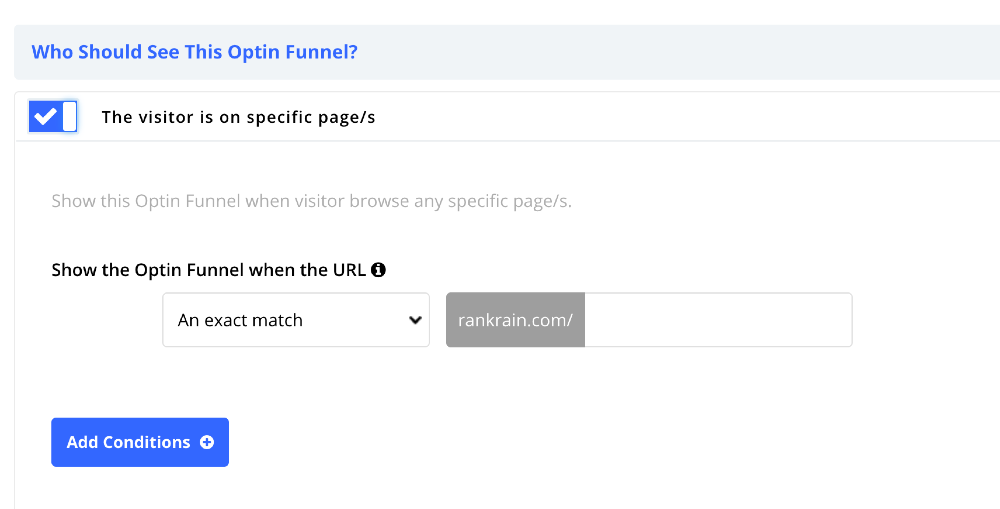The height and width of the screenshot is (509, 1000).
Task: Toggle the specific page/s visitor switch
Action: (x=53, y=117)
